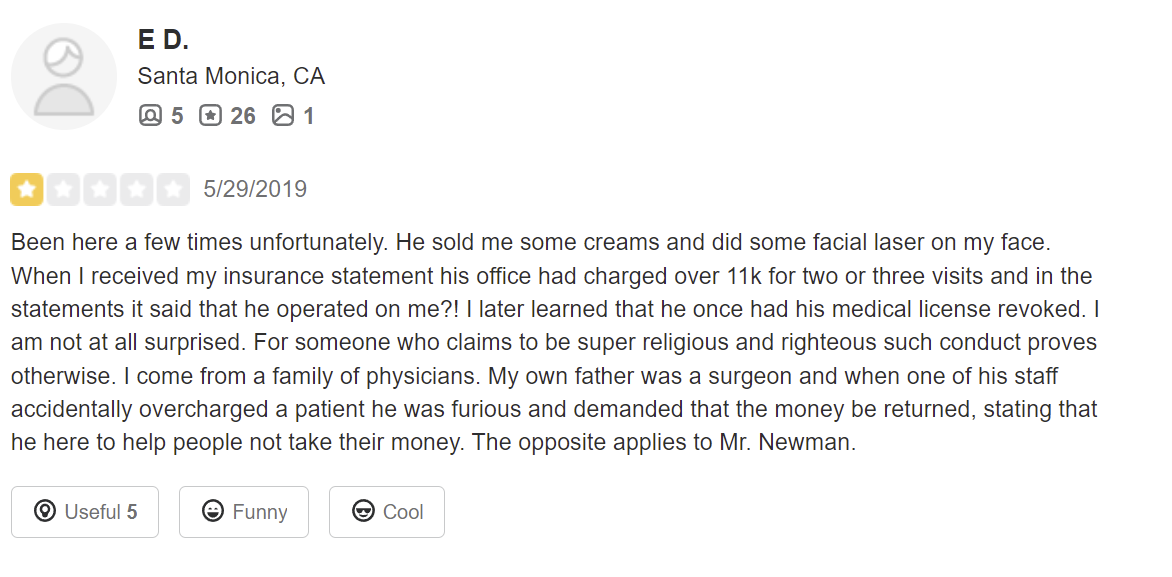Image resolution: width=1172 pixels, height=577 pixels.
Task: Click the review count number 26
Action: click(243, 116)
